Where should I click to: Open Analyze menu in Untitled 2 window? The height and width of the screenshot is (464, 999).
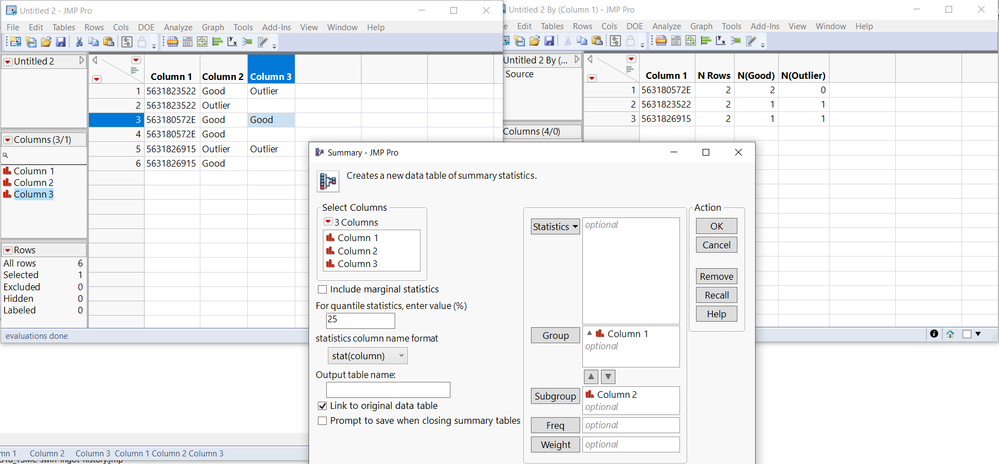tap(178, 27)
